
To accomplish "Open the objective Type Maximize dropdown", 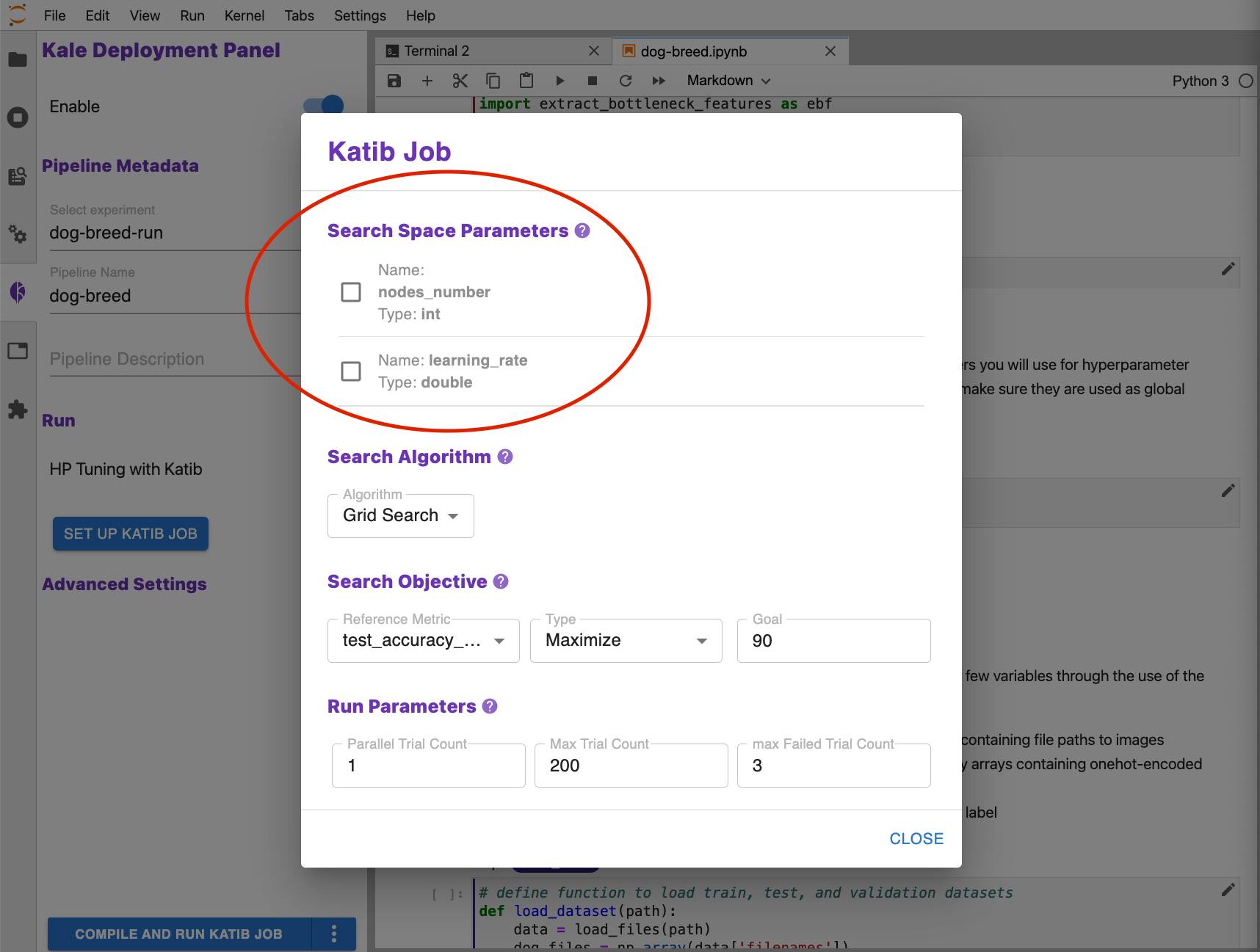I will tap(626, 640).
